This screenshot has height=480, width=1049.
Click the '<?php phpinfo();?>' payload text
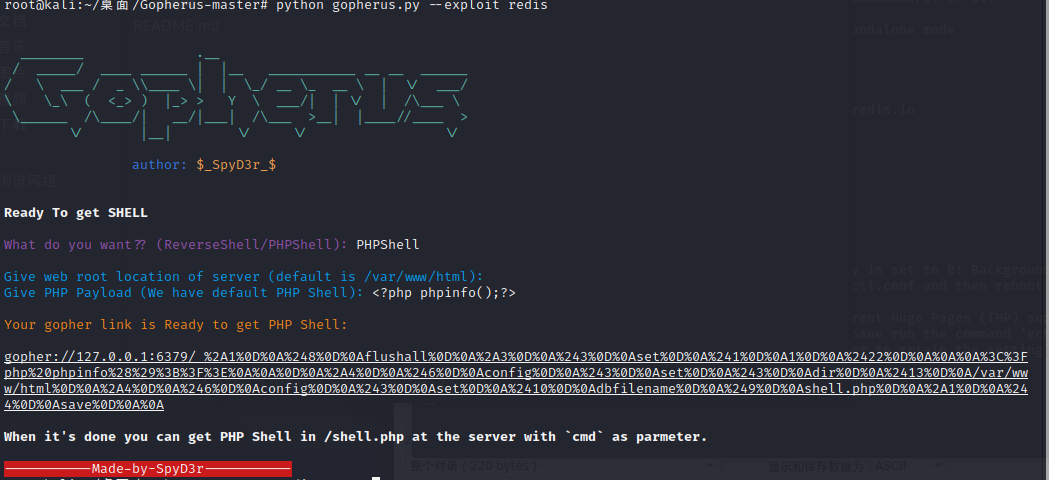(x=444, y=293)
